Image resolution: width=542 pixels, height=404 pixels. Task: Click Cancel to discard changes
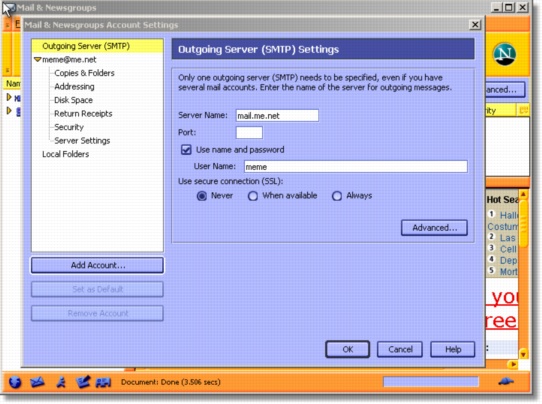coord(400,349)
